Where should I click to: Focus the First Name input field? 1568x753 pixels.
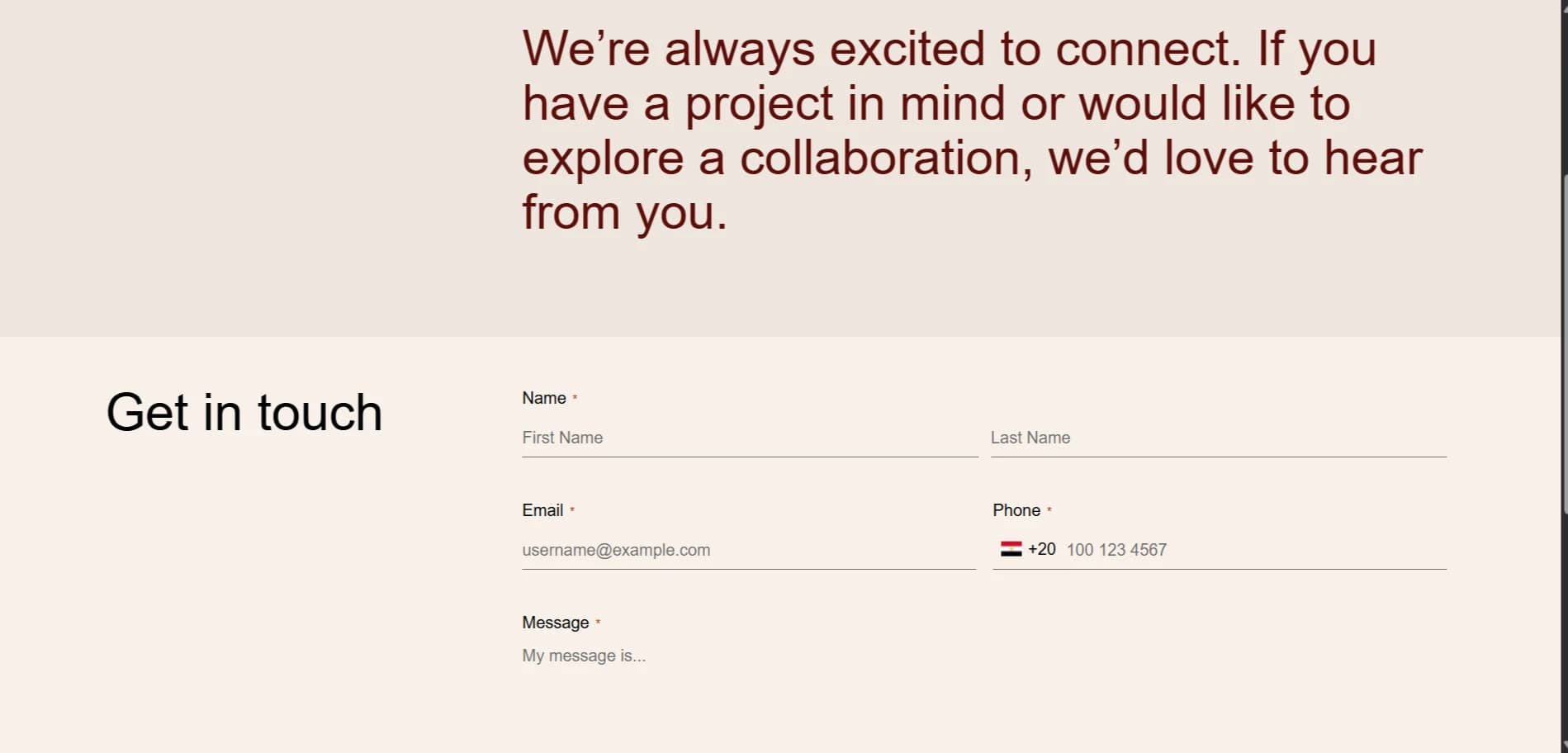click(x=749, y=438)
